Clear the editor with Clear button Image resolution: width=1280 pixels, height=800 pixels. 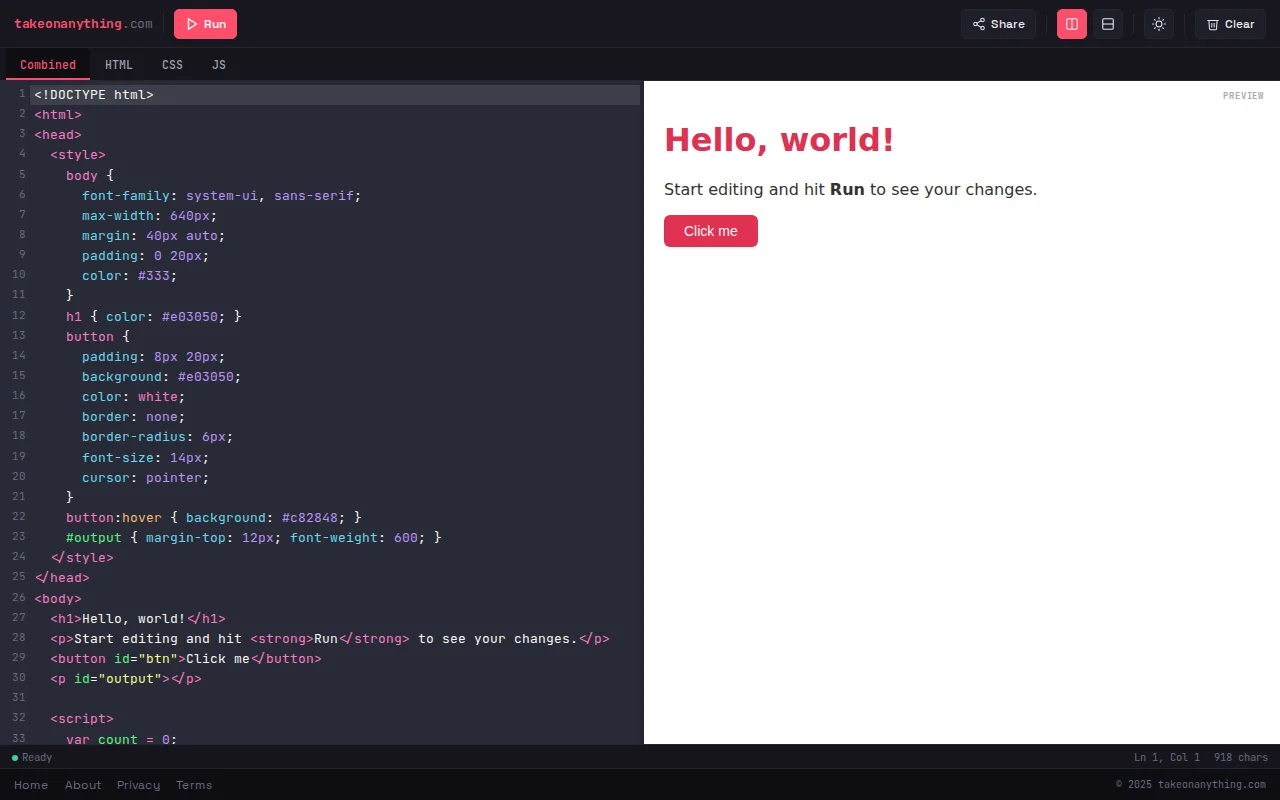click(x=1230, y=24)
